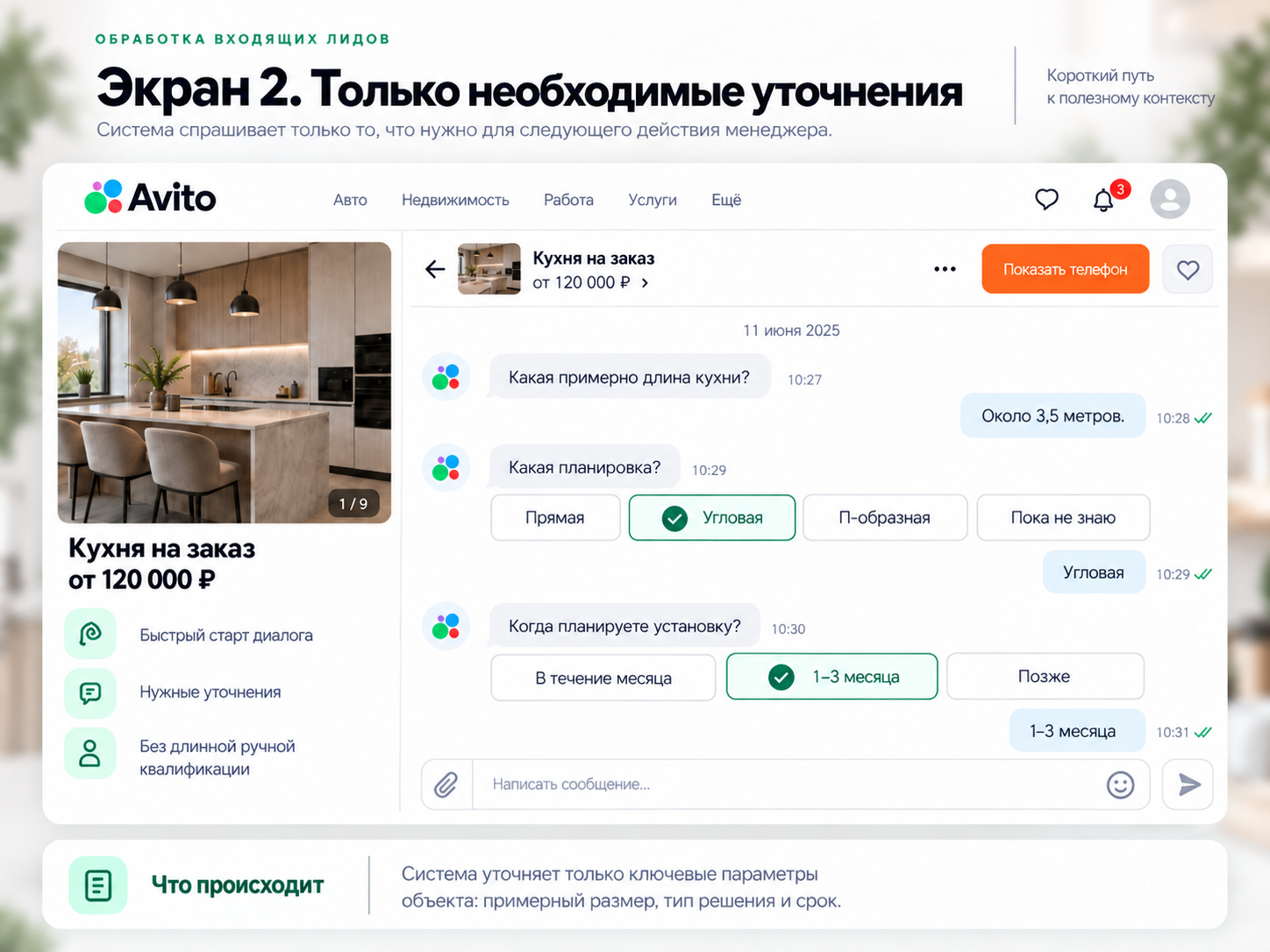Open notifications bell with 3 badge
This screenshot has width=1270, height=952.
click(1105, 199)
